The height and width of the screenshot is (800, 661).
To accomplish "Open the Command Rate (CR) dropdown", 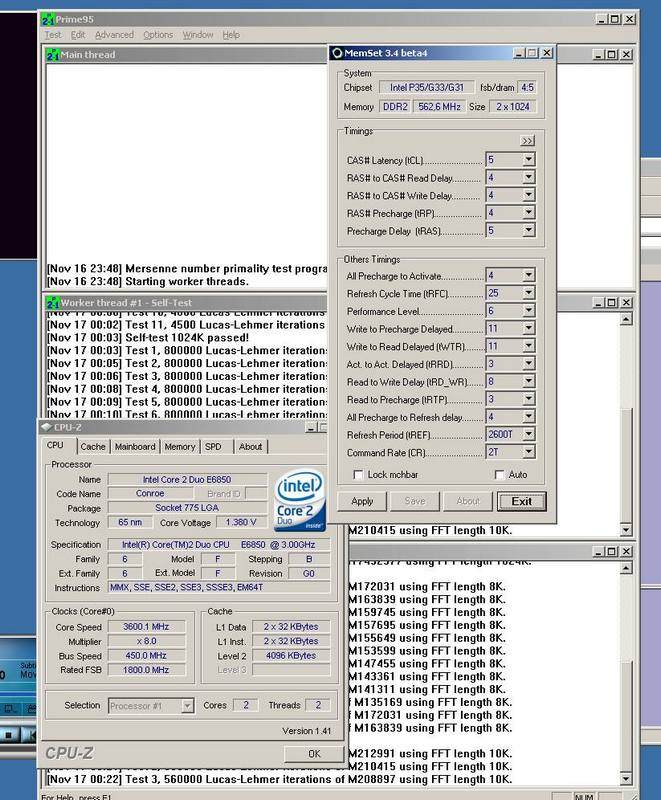I will 529,452.
